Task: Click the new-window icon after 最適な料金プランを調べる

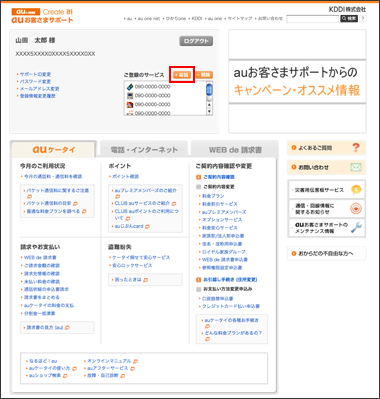Action: click(84, 211)
